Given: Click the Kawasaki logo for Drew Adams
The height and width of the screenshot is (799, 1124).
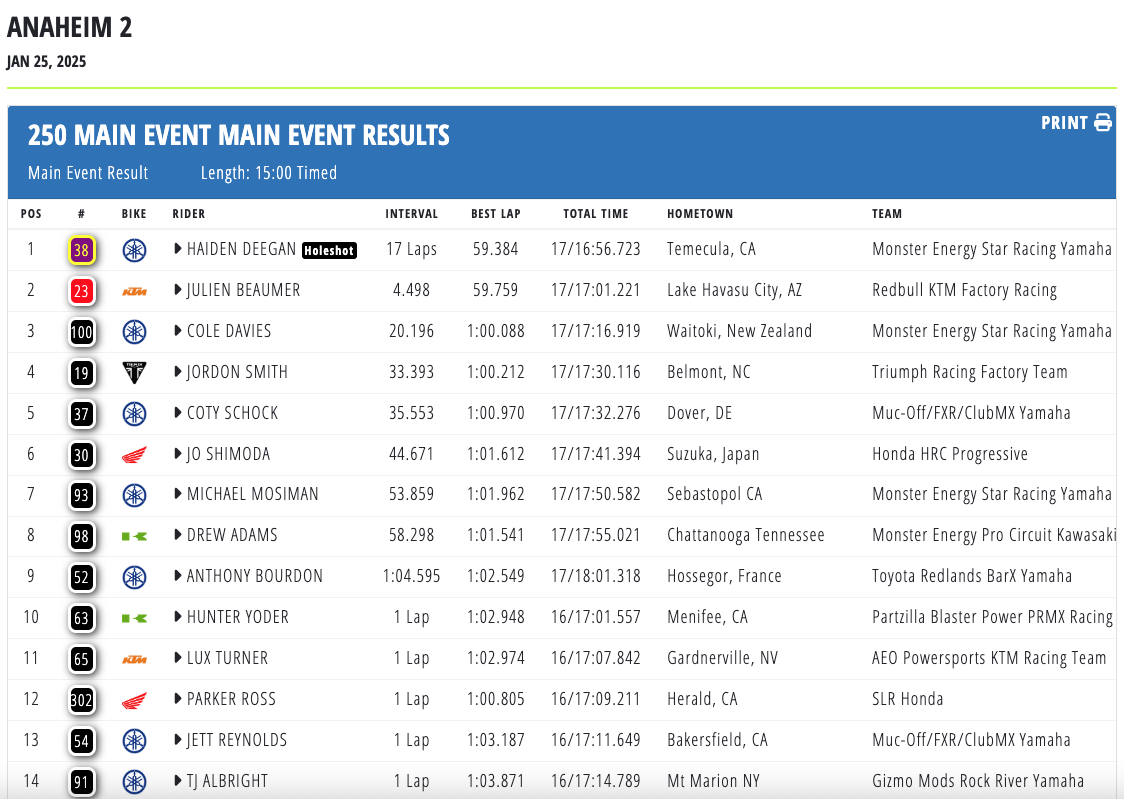Looking at the screenshot, I should click(134, 536).
